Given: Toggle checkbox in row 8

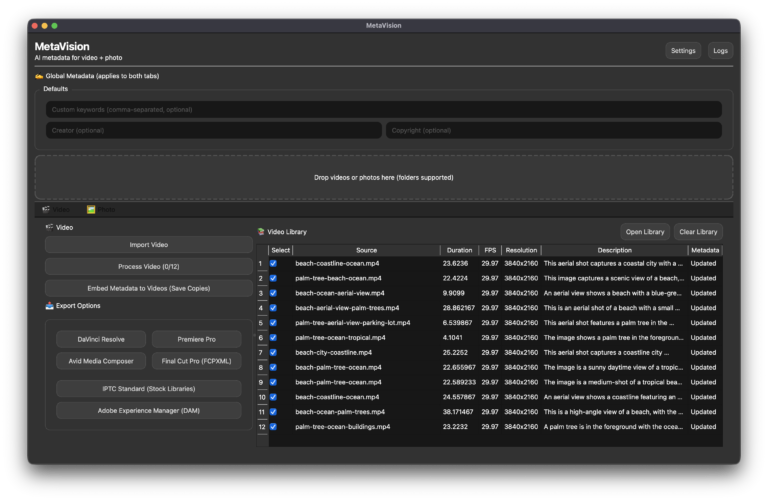Looking at the screenshot, I should point(273,367).
